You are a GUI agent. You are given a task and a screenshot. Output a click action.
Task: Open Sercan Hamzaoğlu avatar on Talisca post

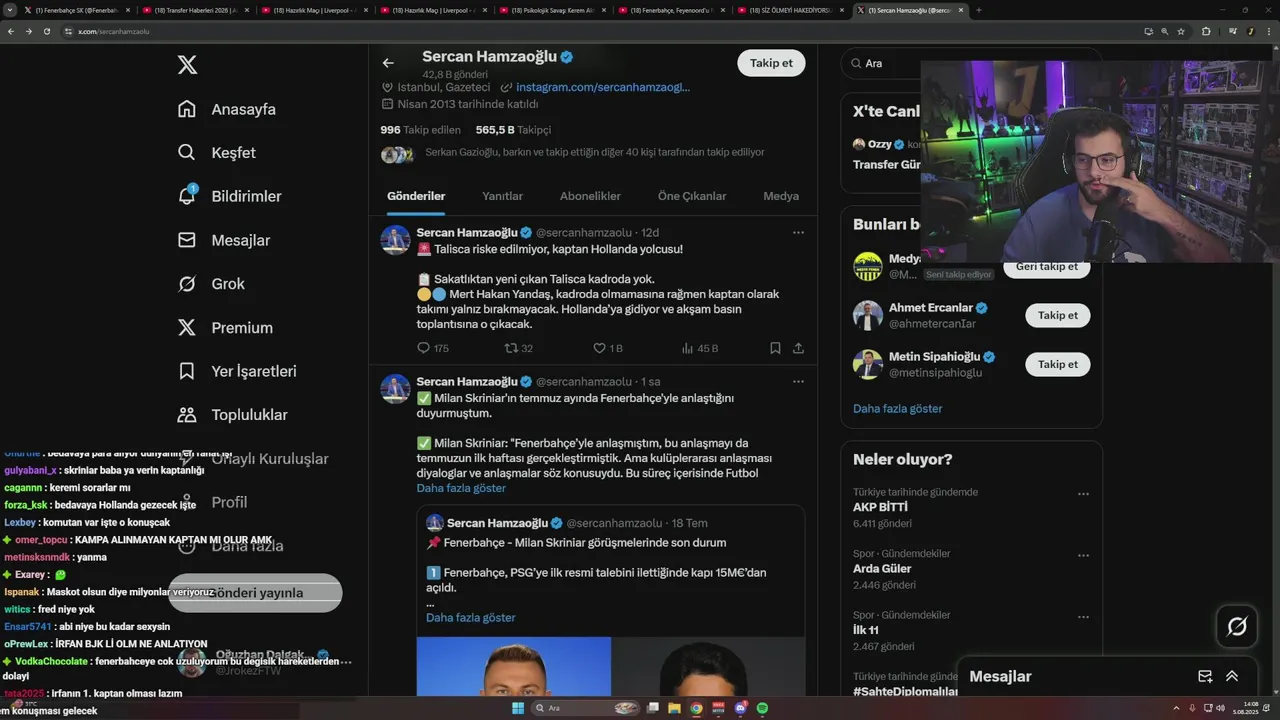[395, 240]
